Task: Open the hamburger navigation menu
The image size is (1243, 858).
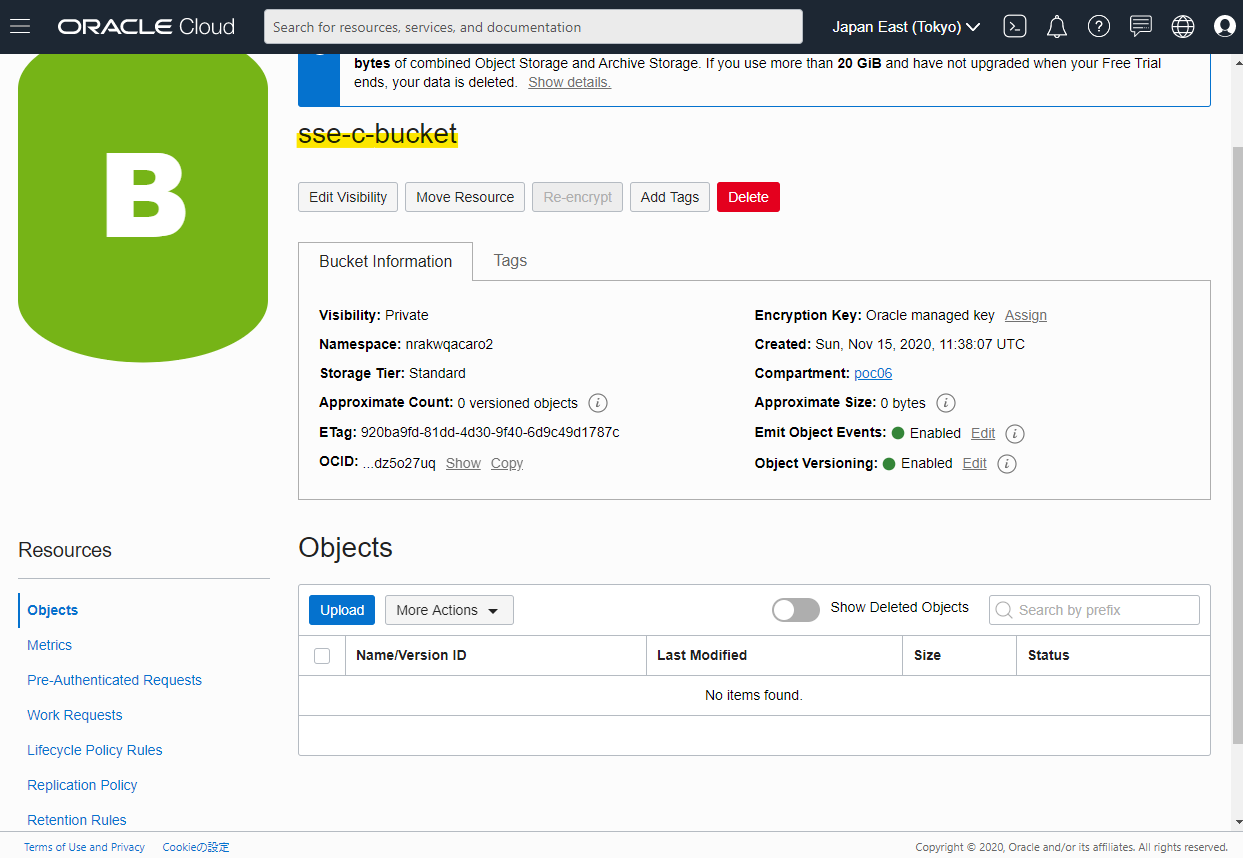Action: (x=20, y=27)
